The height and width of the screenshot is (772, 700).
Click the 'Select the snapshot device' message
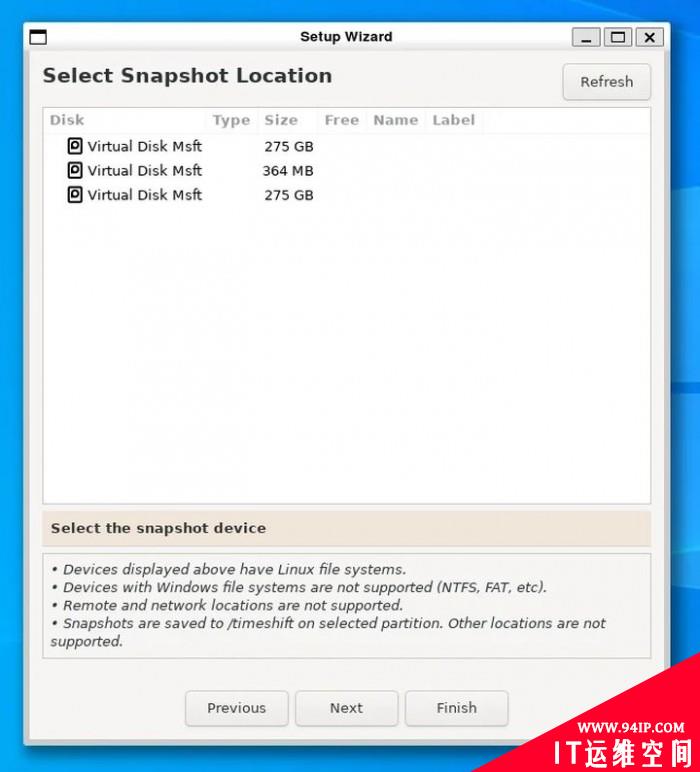pyautogui.click(x=158, y=528)
